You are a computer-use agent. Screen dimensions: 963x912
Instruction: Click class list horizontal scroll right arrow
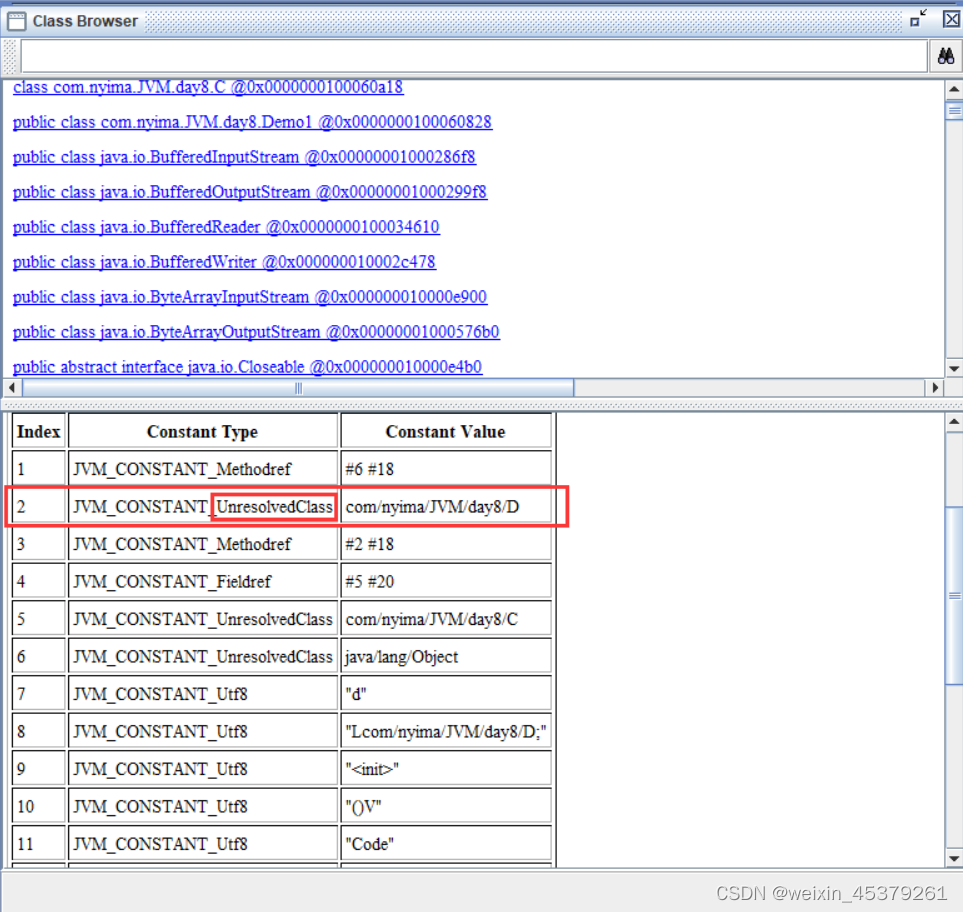click(x=934, y=388)
